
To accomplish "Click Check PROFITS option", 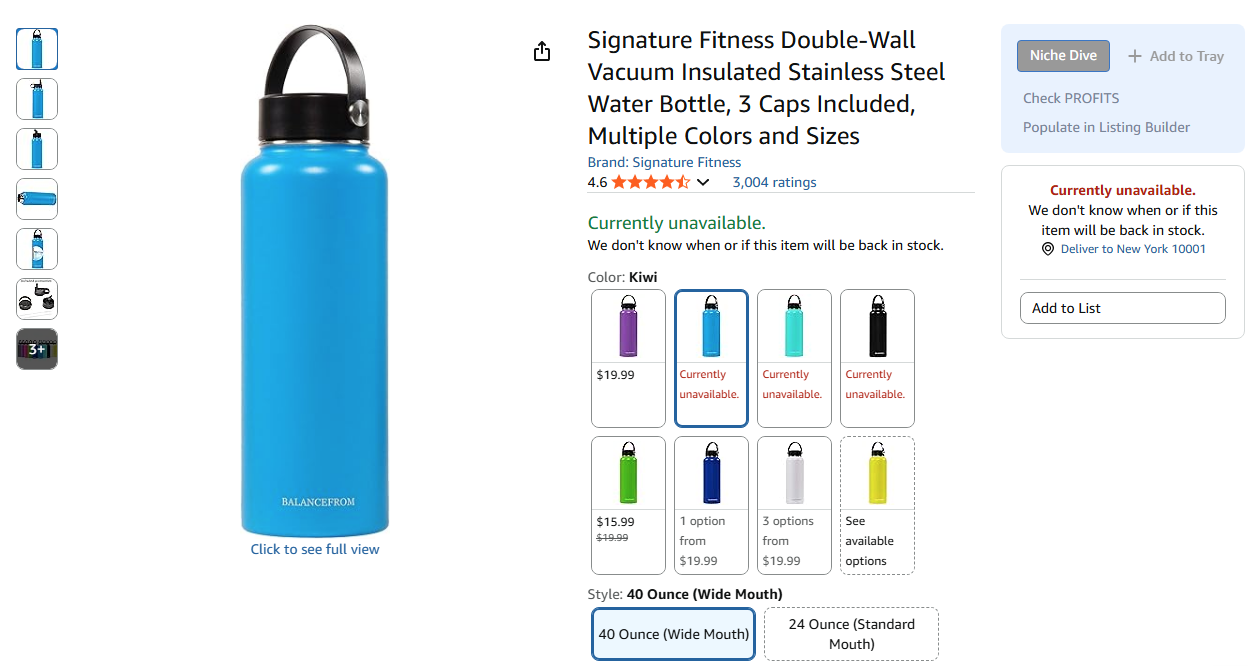I will (x=1071, y=98).
